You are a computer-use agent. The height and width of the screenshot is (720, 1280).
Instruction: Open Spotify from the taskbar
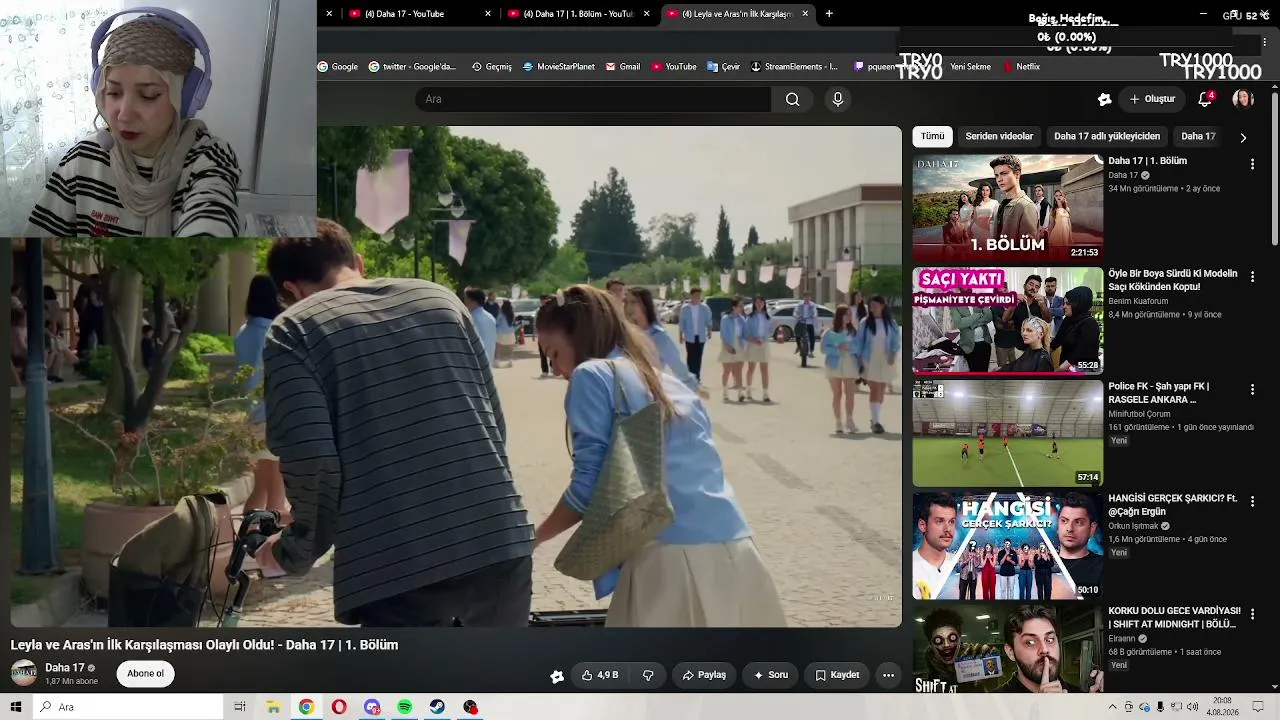404,707
